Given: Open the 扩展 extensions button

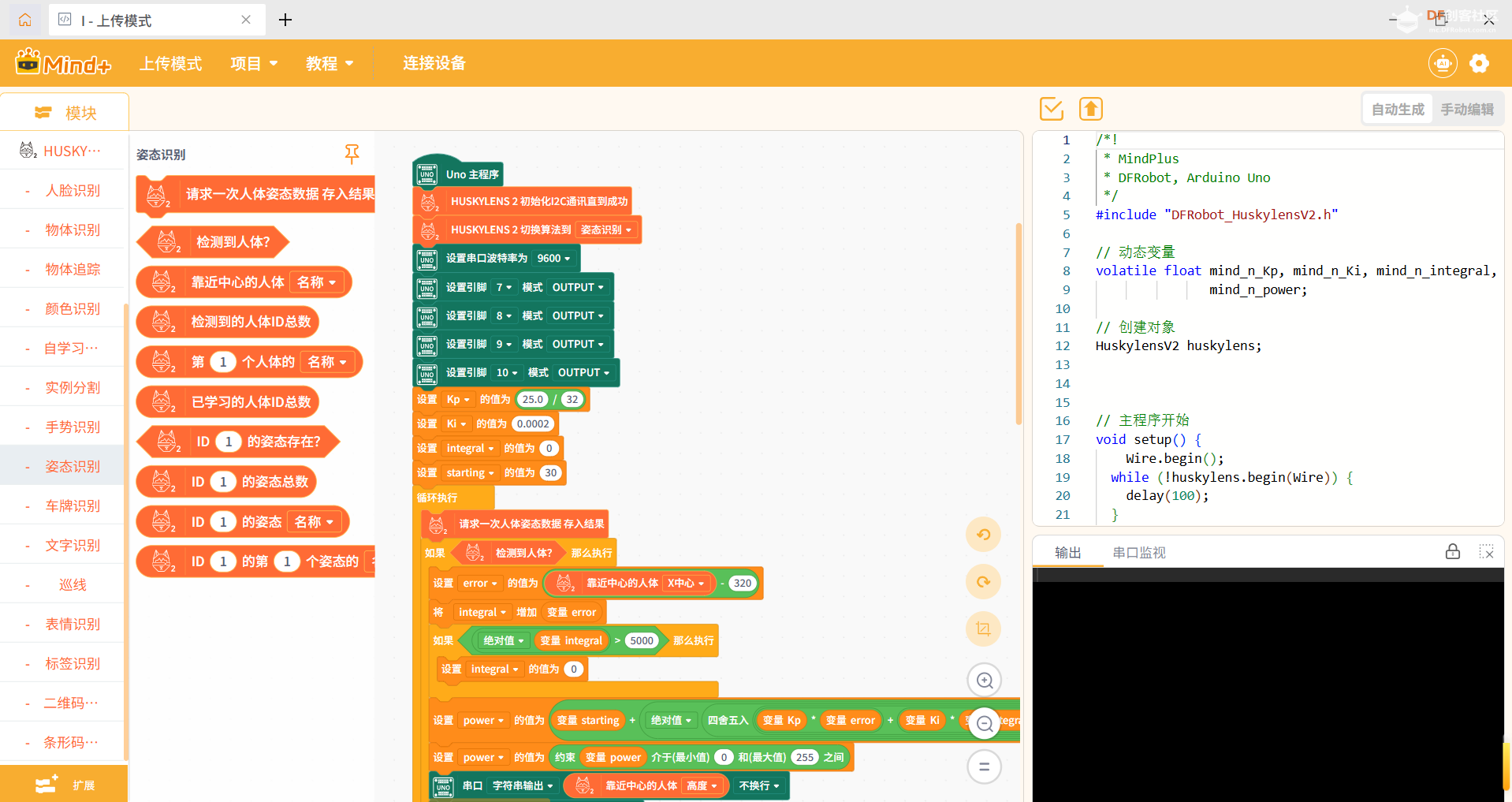Looking at the screenshot, I should (65, 785).
